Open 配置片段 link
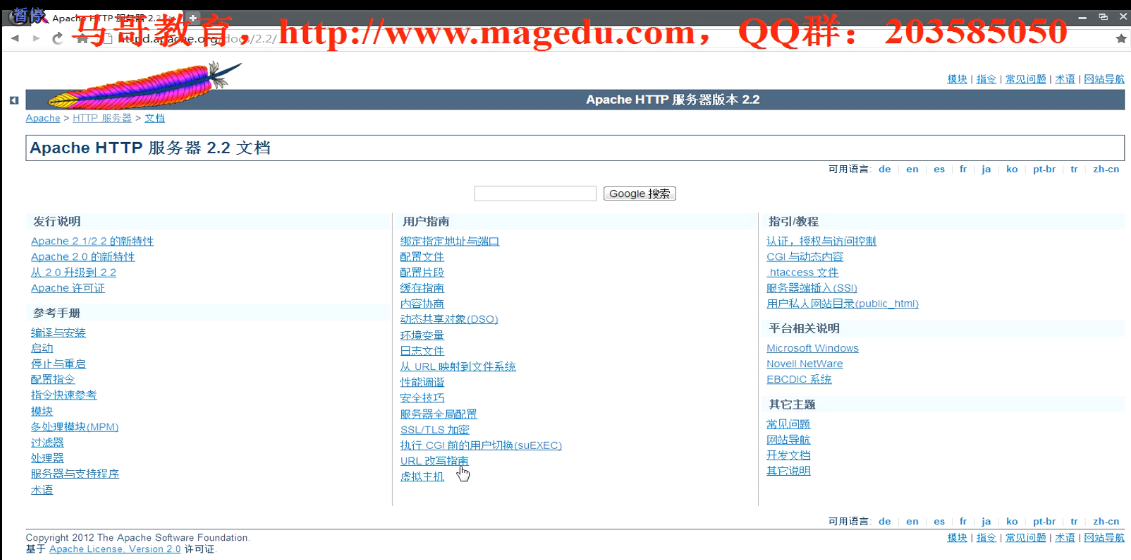This screenshot has height=560, width=1131. [x=423, y=273]
